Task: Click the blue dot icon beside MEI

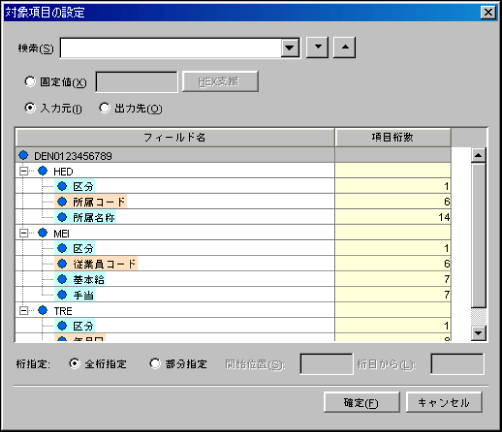Action: coord(43,233)
